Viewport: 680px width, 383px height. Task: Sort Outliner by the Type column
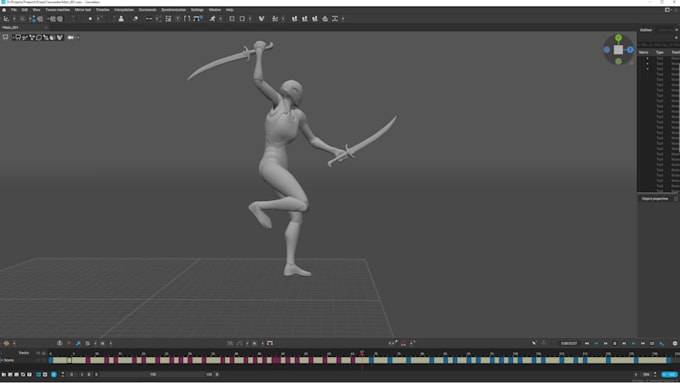(x=660, y=52)
